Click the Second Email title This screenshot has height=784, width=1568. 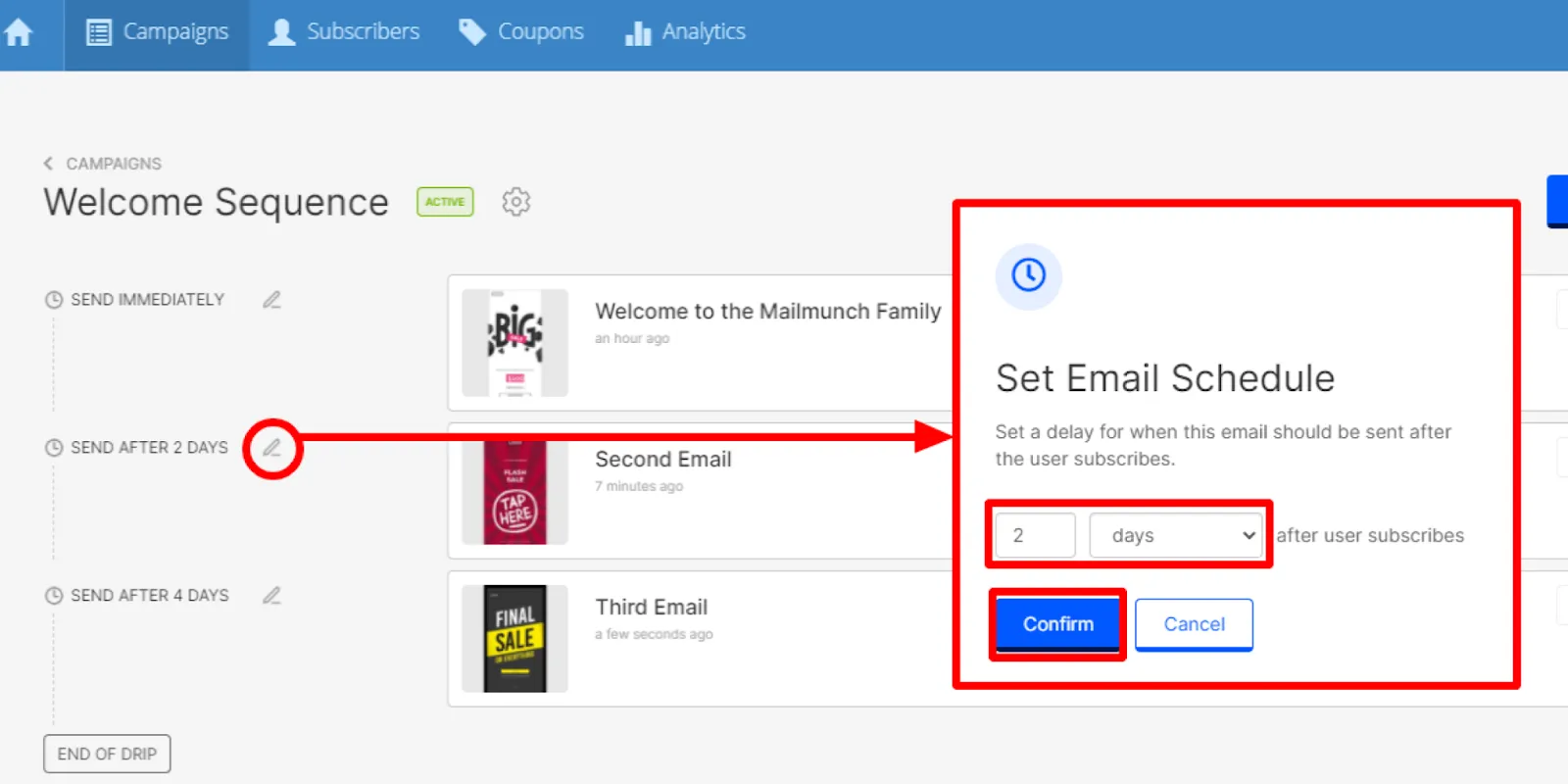[x=663, y=460]
